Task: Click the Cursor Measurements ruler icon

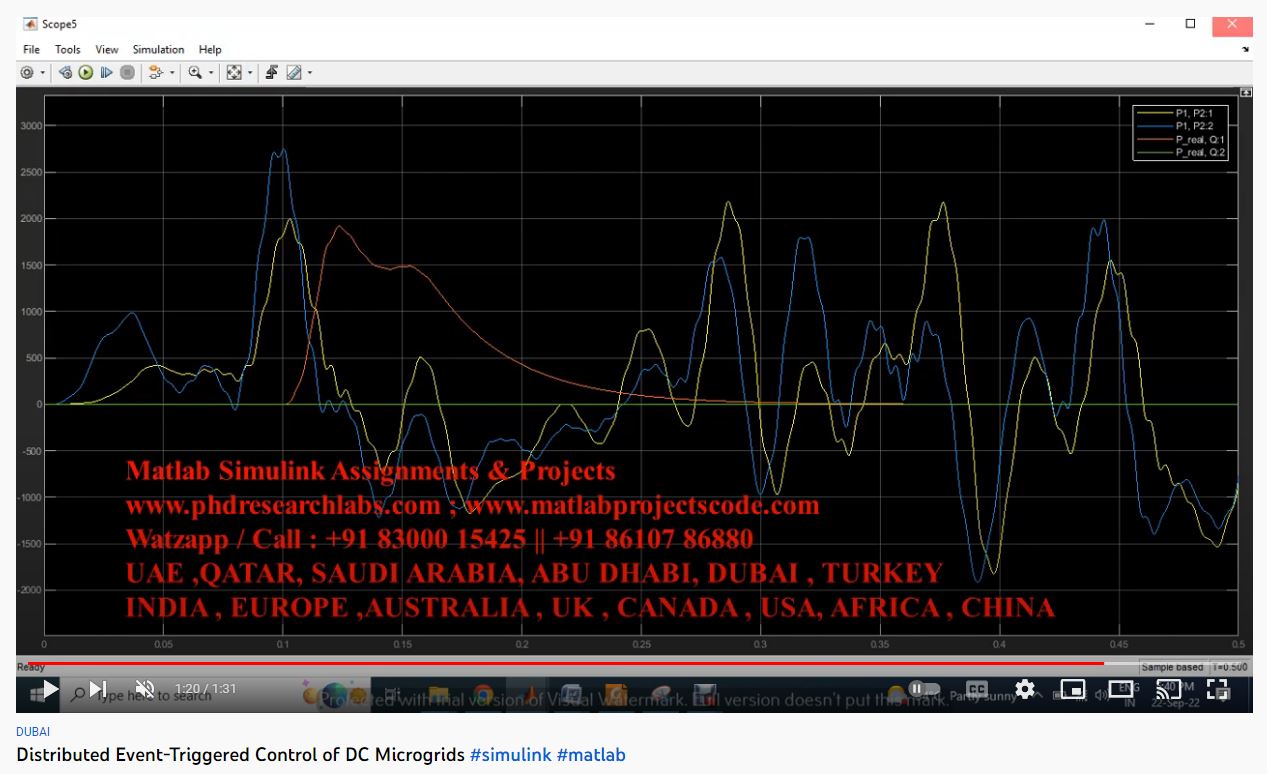Action: [x=294, y=73]
